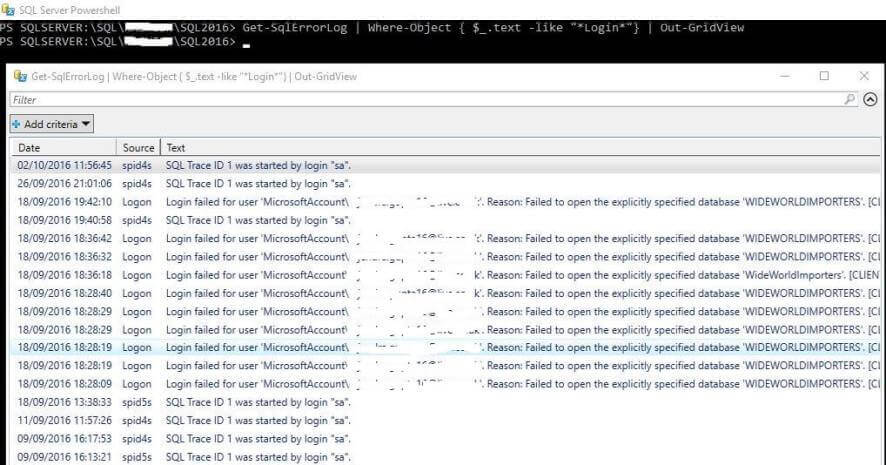The width and height of the screenshot is (886, 465).
Task: Select the row dated 18/09/2016 19:40:58
Action: (x=446, y=220)
